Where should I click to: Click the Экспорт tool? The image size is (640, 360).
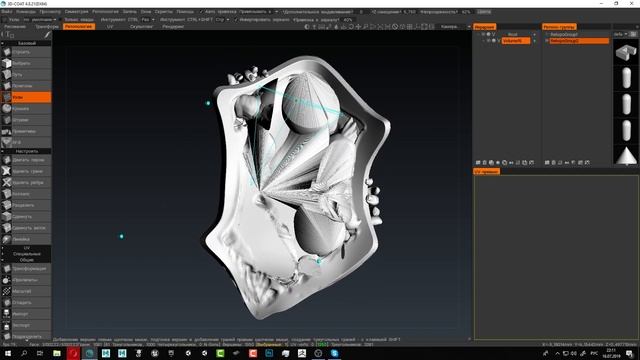(x=26, y=325)
